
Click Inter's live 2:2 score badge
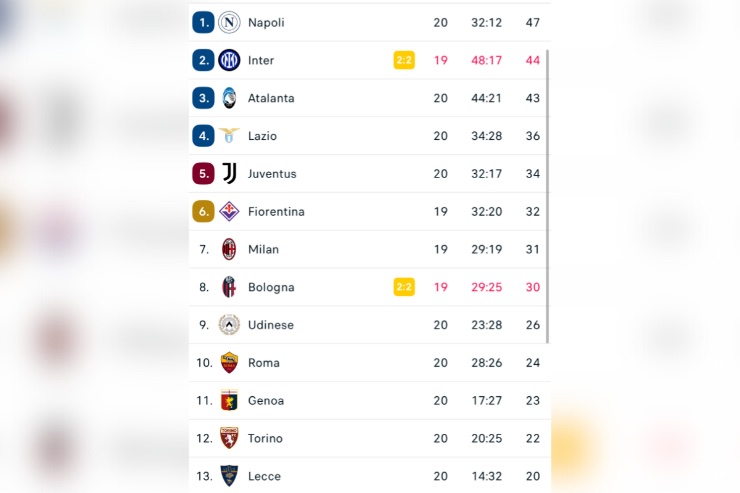[x=404, y=60]
